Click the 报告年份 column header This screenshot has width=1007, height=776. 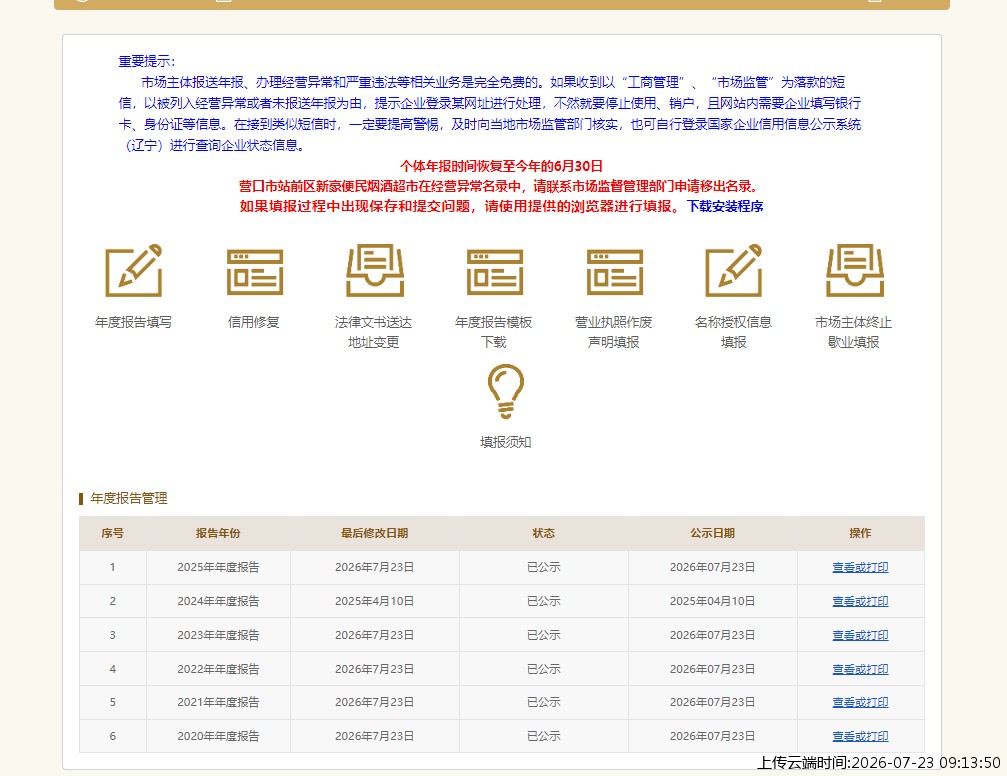[218, 533]
